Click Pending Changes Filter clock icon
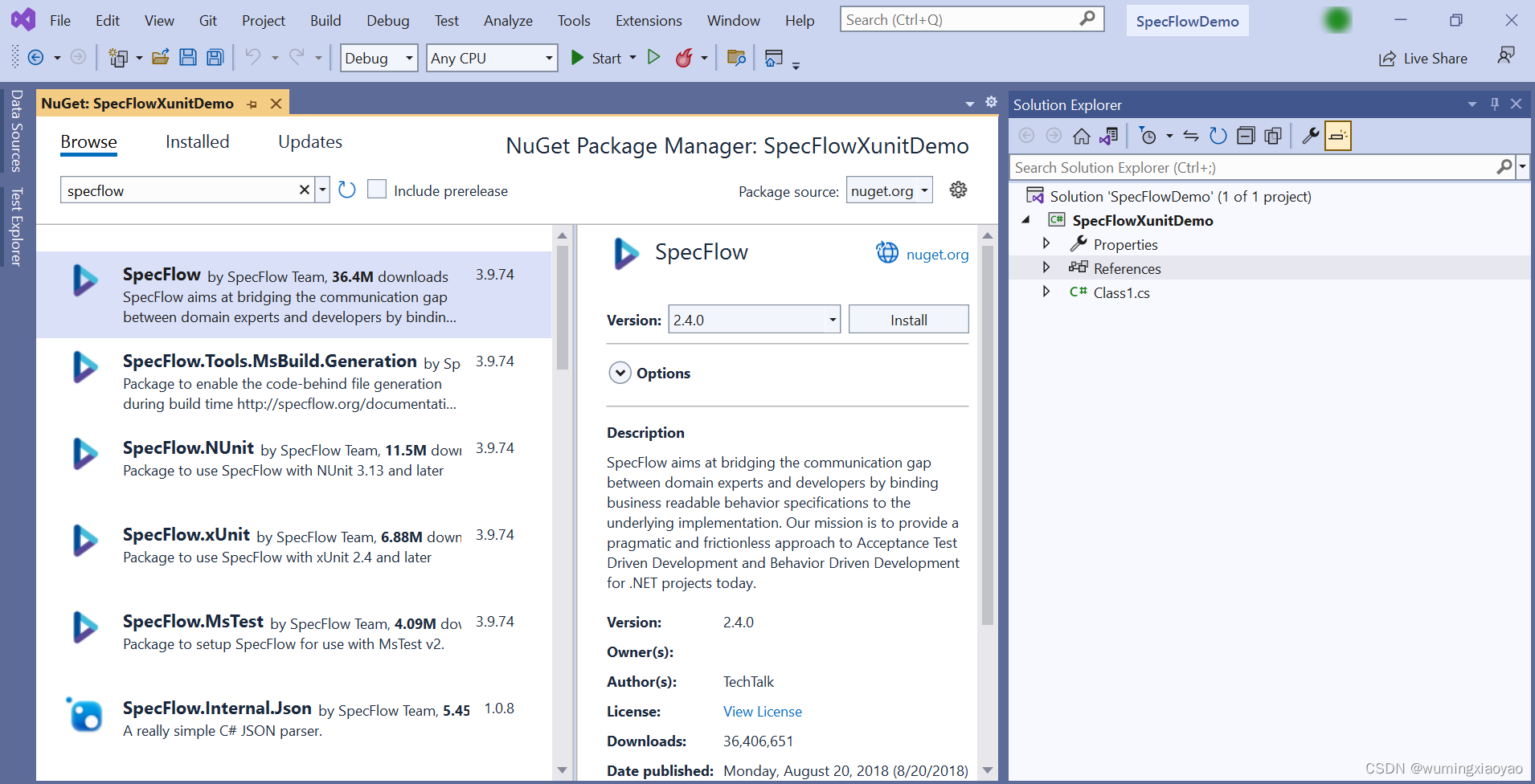The image size is (1535, 784). coord(1148,137)
